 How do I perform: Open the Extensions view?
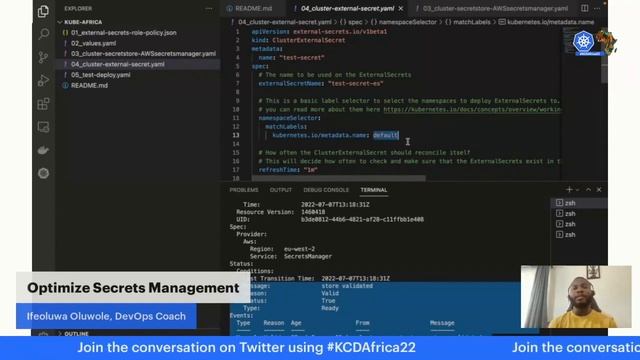coord(43,104)
